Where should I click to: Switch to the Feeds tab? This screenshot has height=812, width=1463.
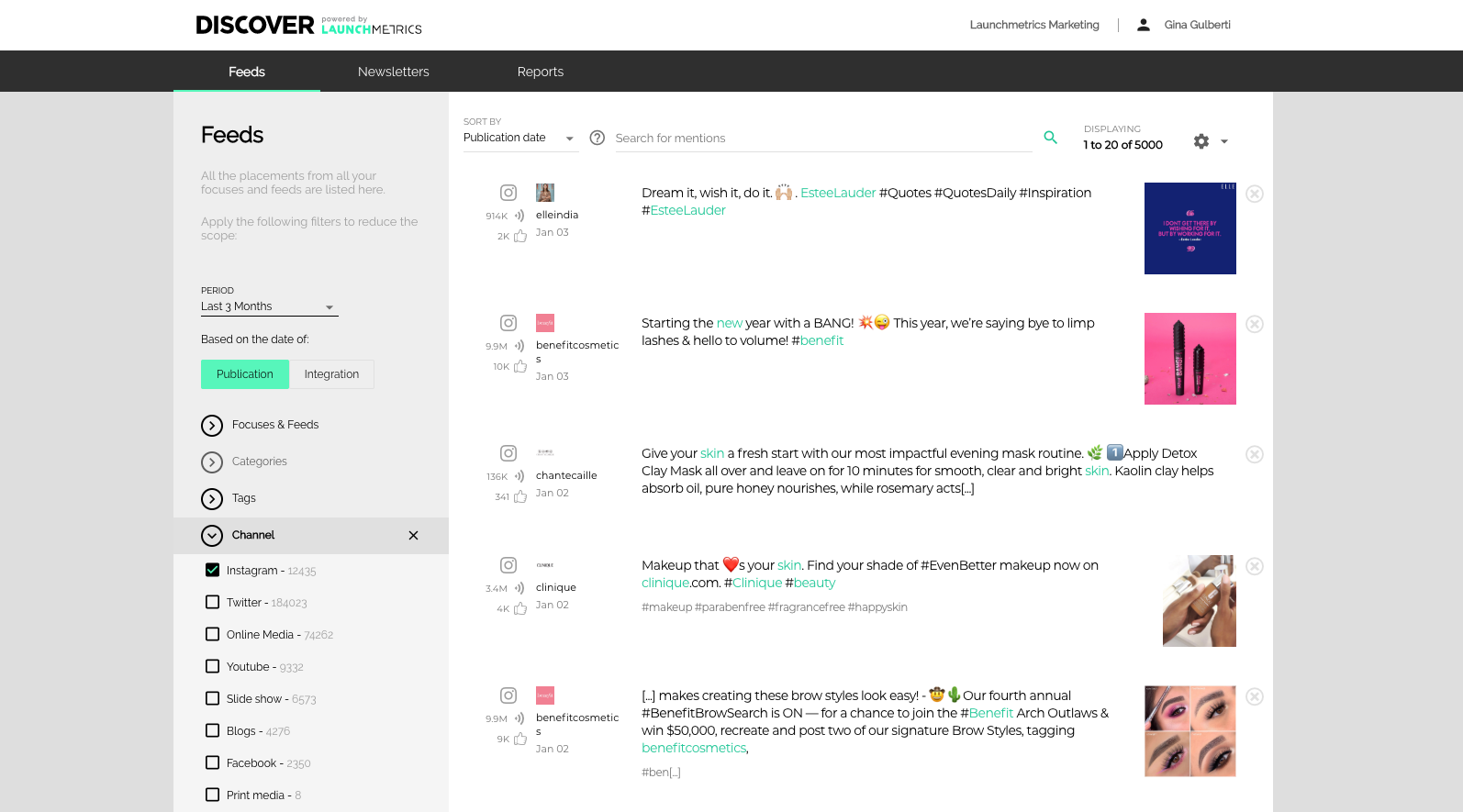pos(247,72)
